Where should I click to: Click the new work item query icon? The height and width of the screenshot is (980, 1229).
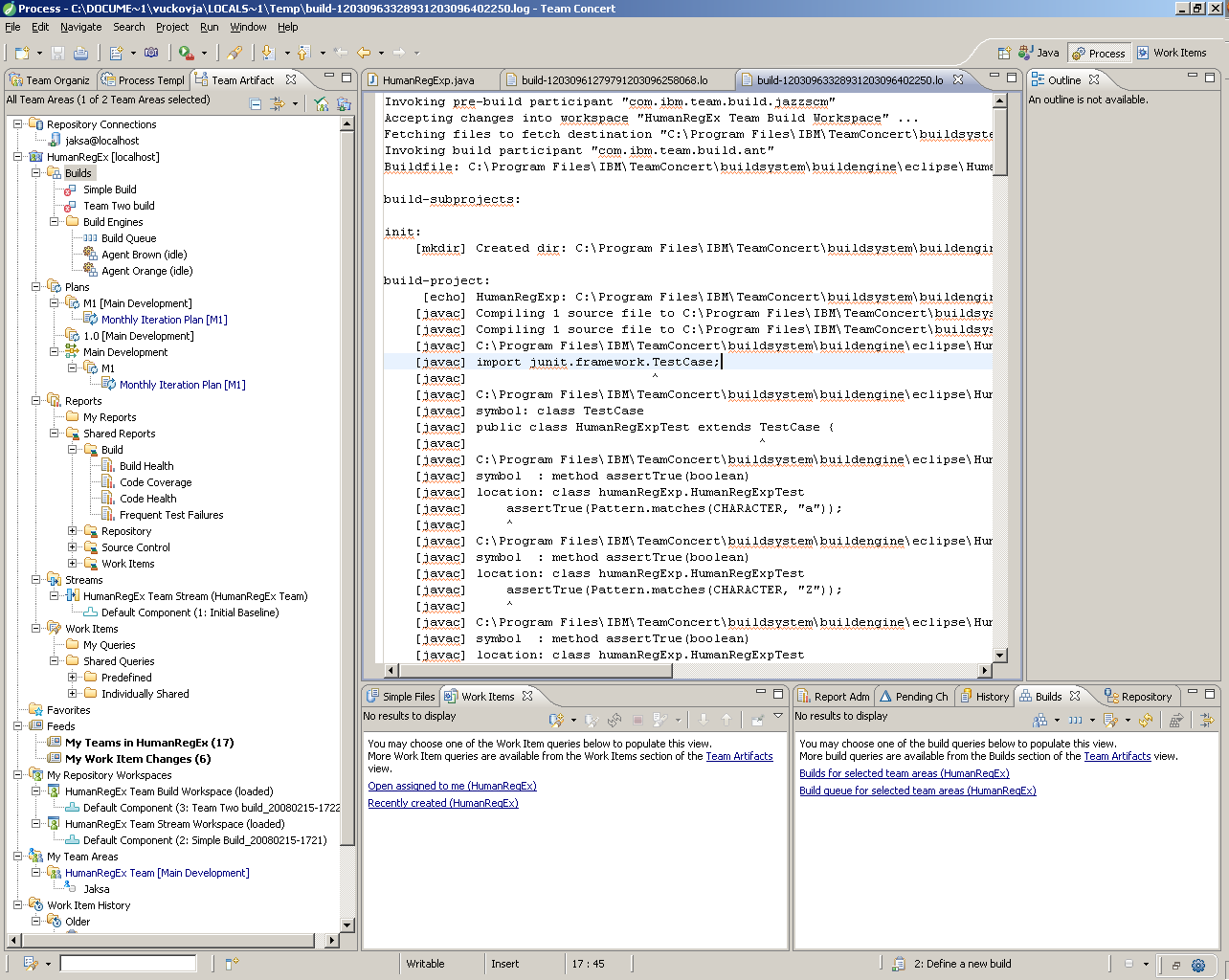point(556,720)
